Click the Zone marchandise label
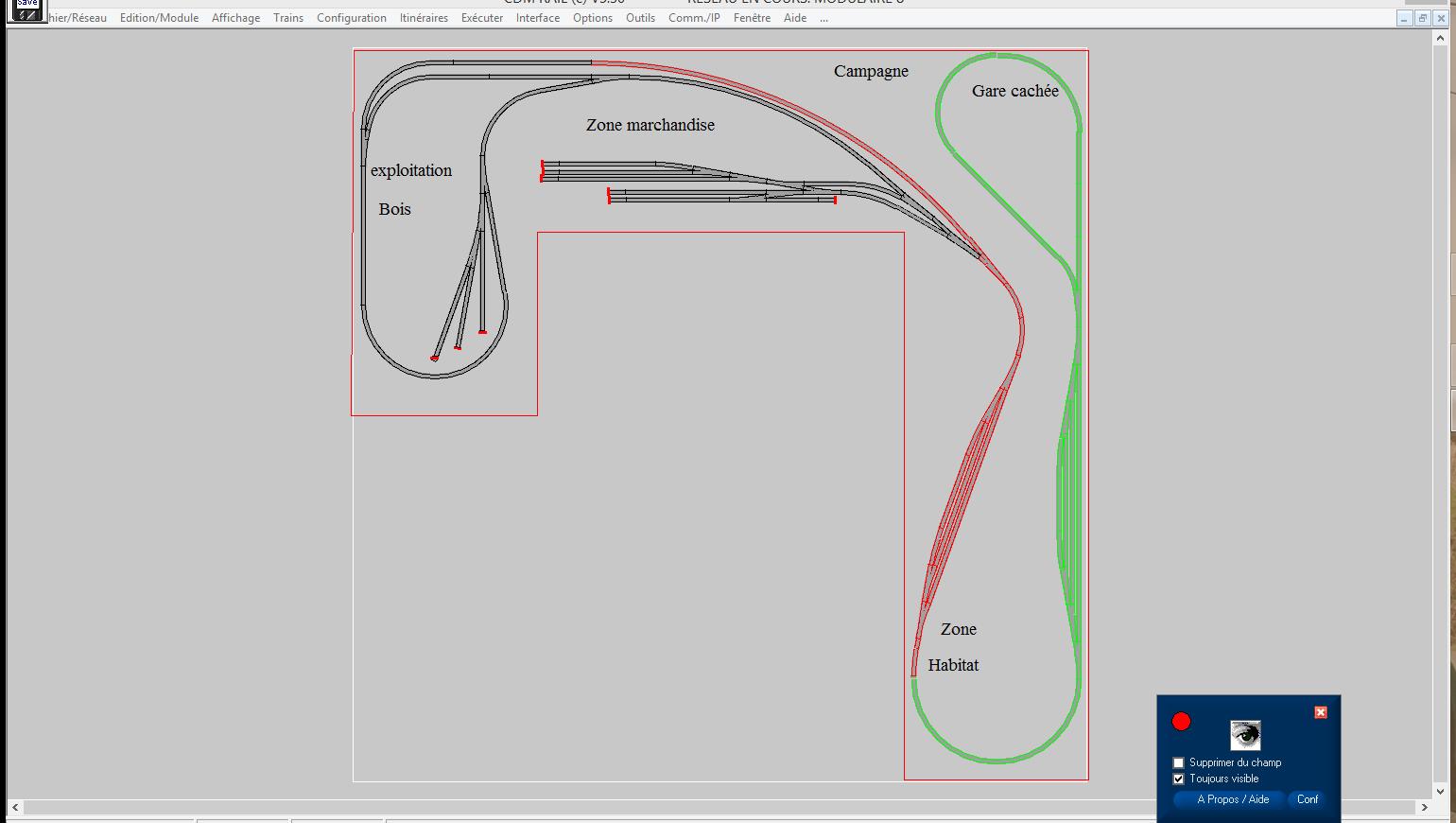The height and width of the screenshot is (823, 1456). pos(650,125)
